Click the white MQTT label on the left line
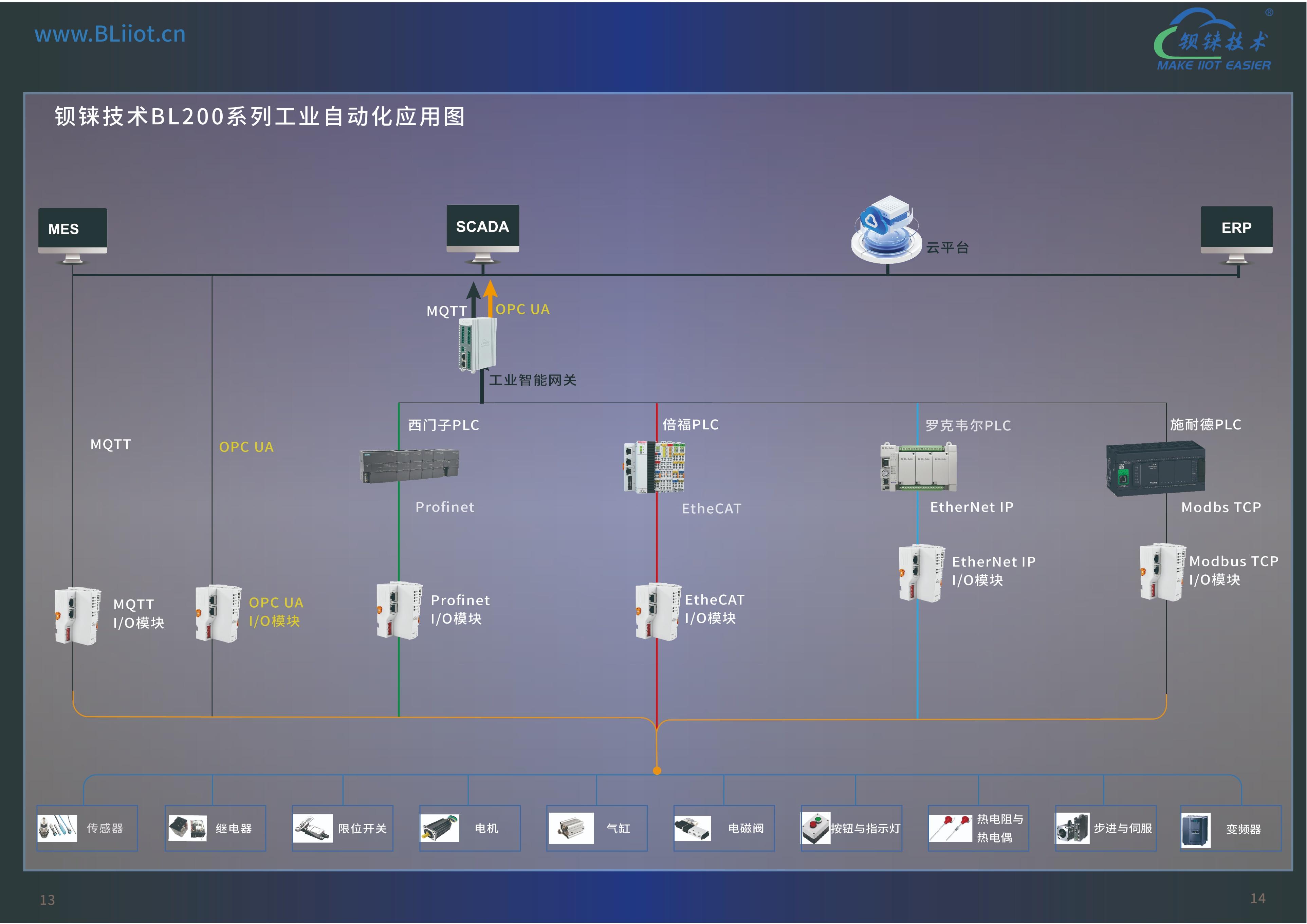The image size is (1307, 924). (111, 445)
